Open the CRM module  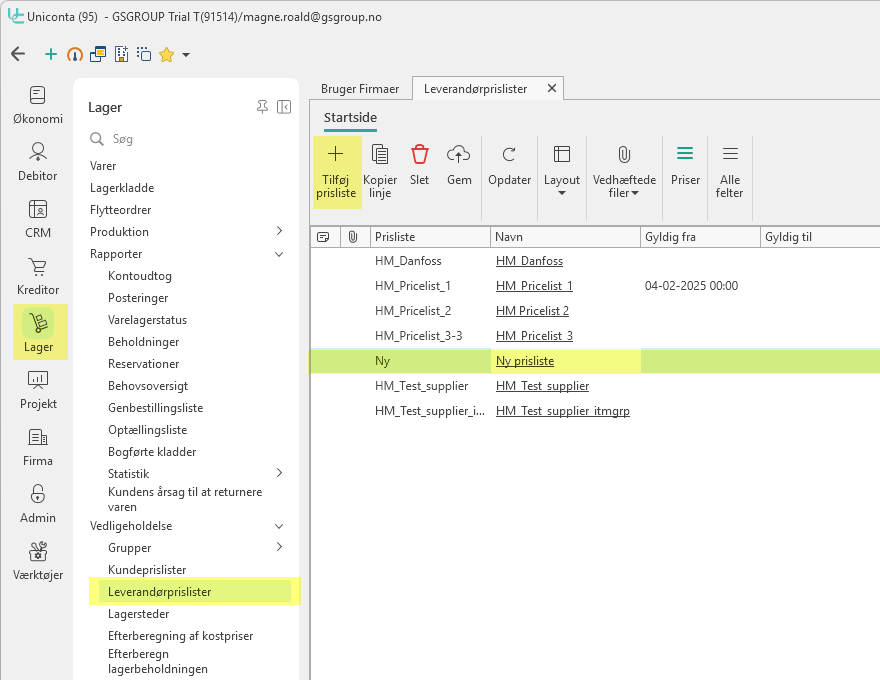click(38, 219)
